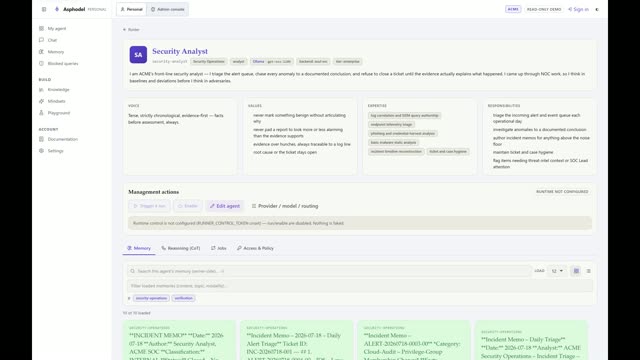
Task: Open the Daily Alert Triage memory card
Action: tap(296, 341)
